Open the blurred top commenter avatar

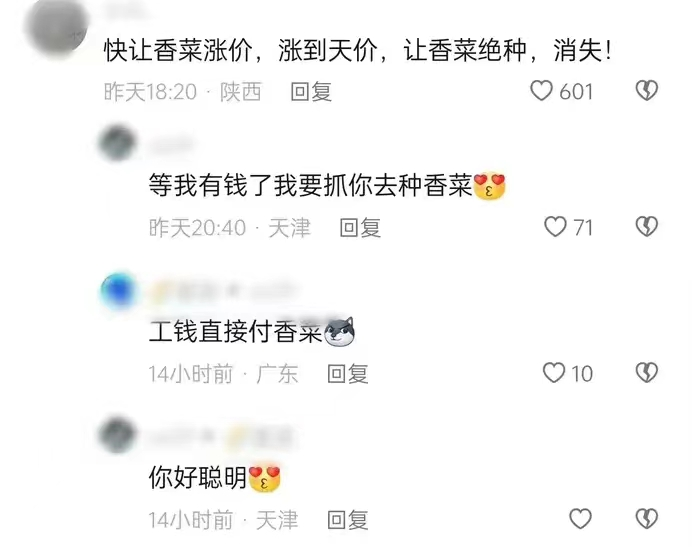click(56, 27)
